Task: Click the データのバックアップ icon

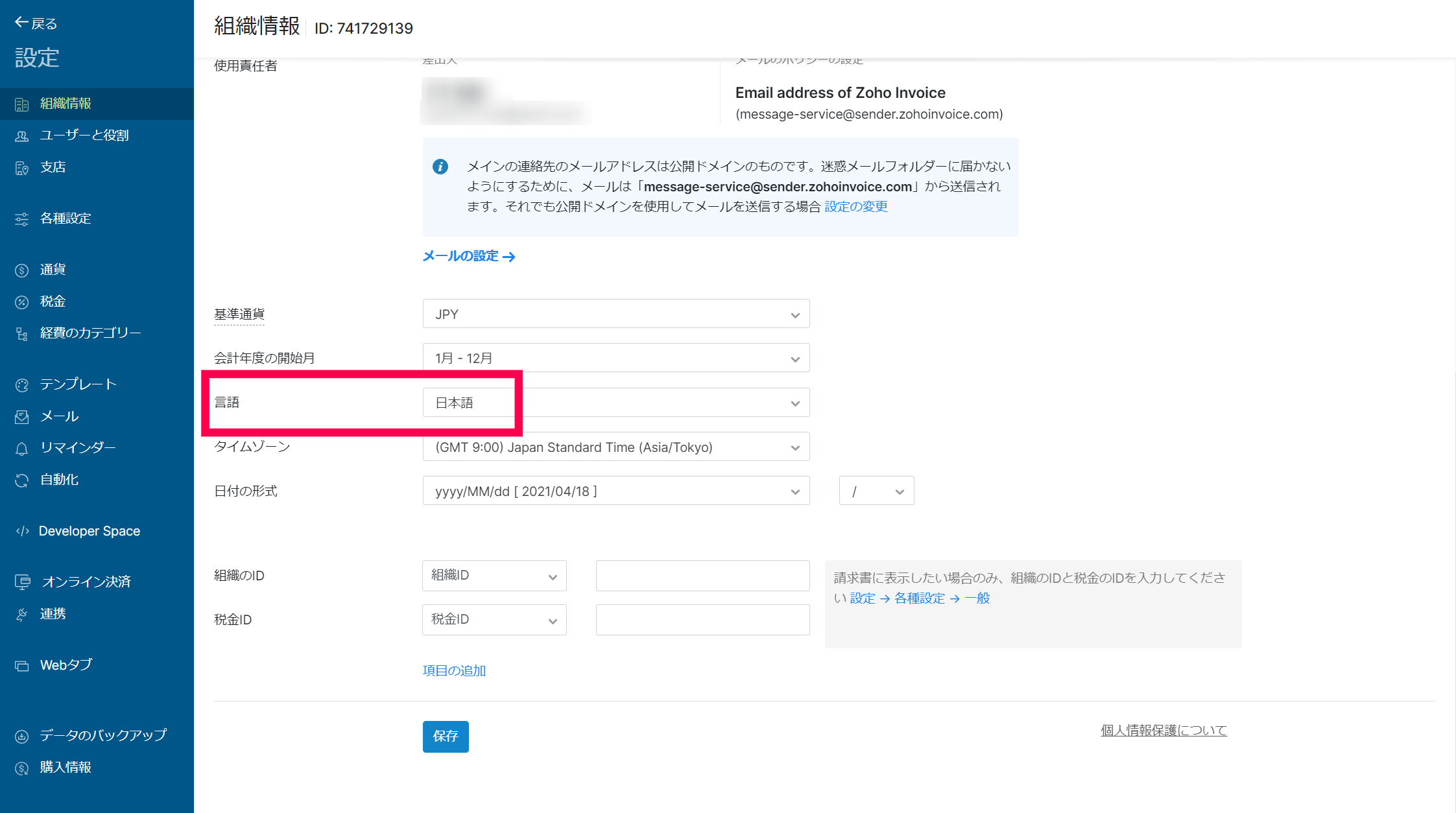Action: coord(21,736)
